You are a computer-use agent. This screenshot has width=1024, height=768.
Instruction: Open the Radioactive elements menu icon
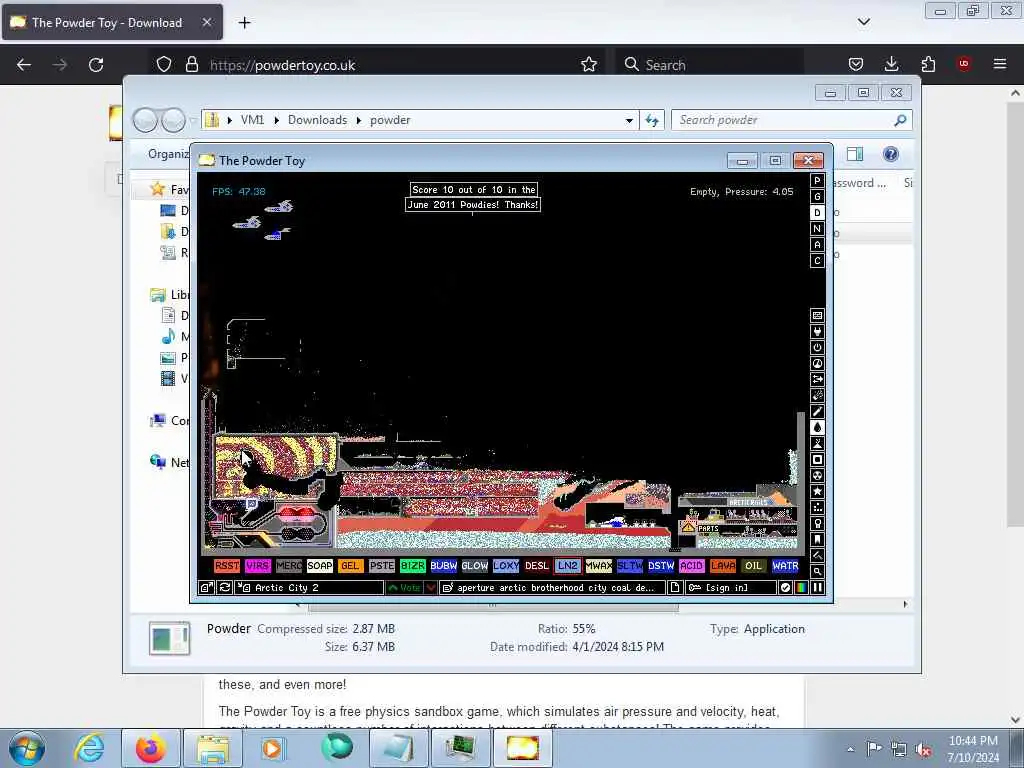click(x=817, y=475)
